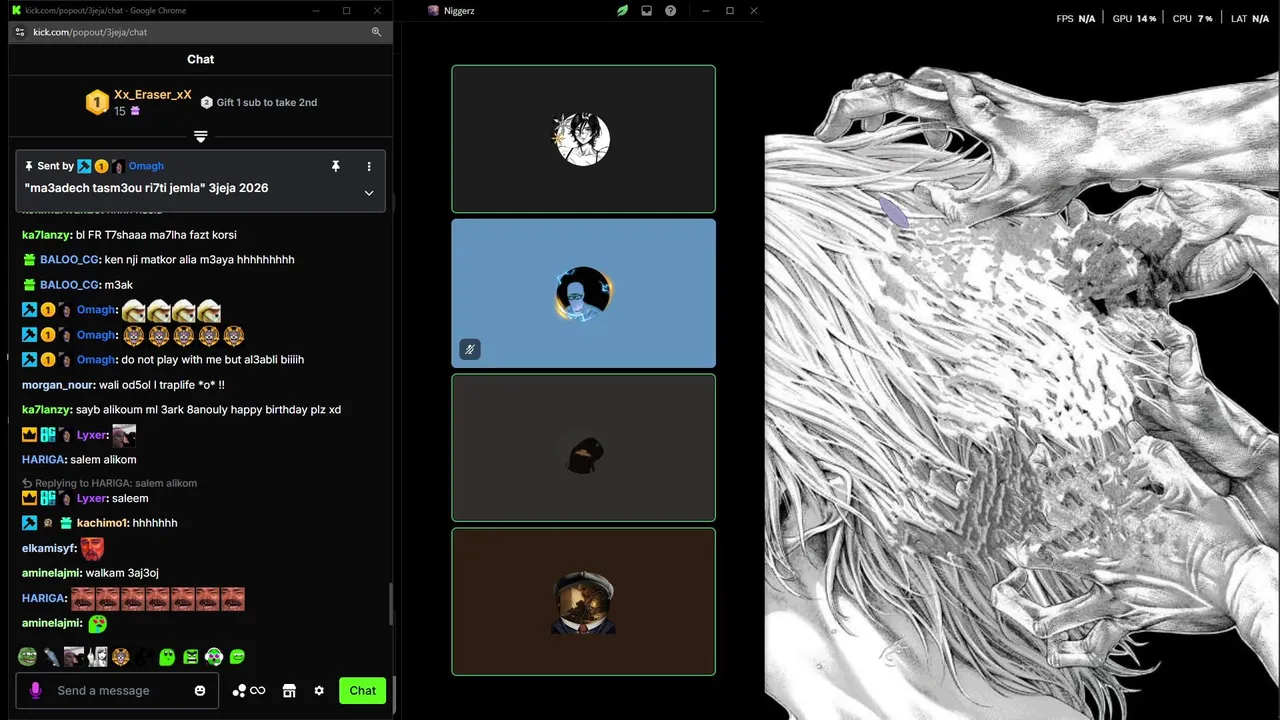Viewport: 1280px width, 720px height.
Task: Click the kick.com address bar URL
Action: [90, 32]
